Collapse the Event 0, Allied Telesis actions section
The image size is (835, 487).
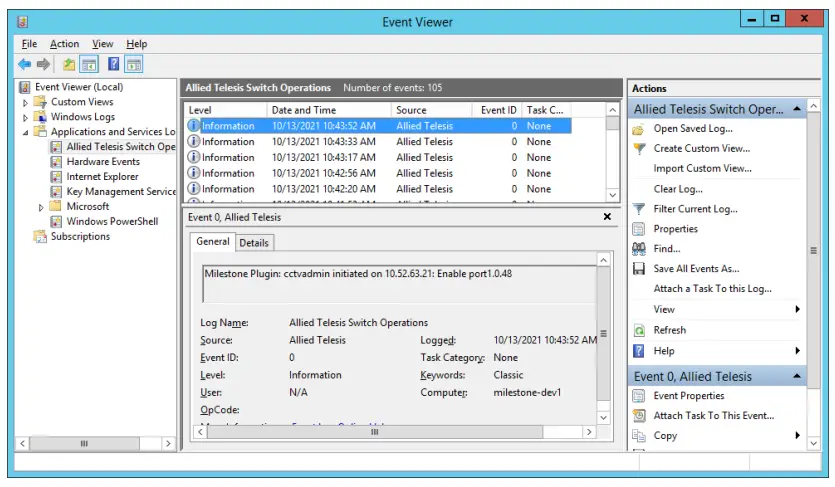(x=797, y=377)
